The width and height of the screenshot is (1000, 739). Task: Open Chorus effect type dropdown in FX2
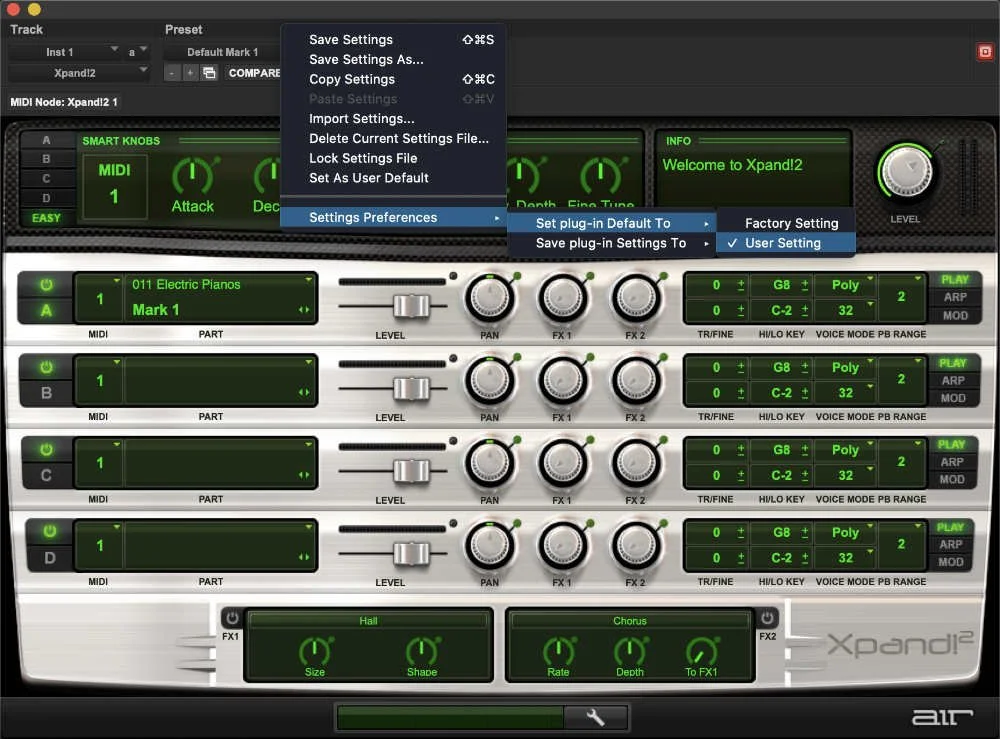(629, 620)
